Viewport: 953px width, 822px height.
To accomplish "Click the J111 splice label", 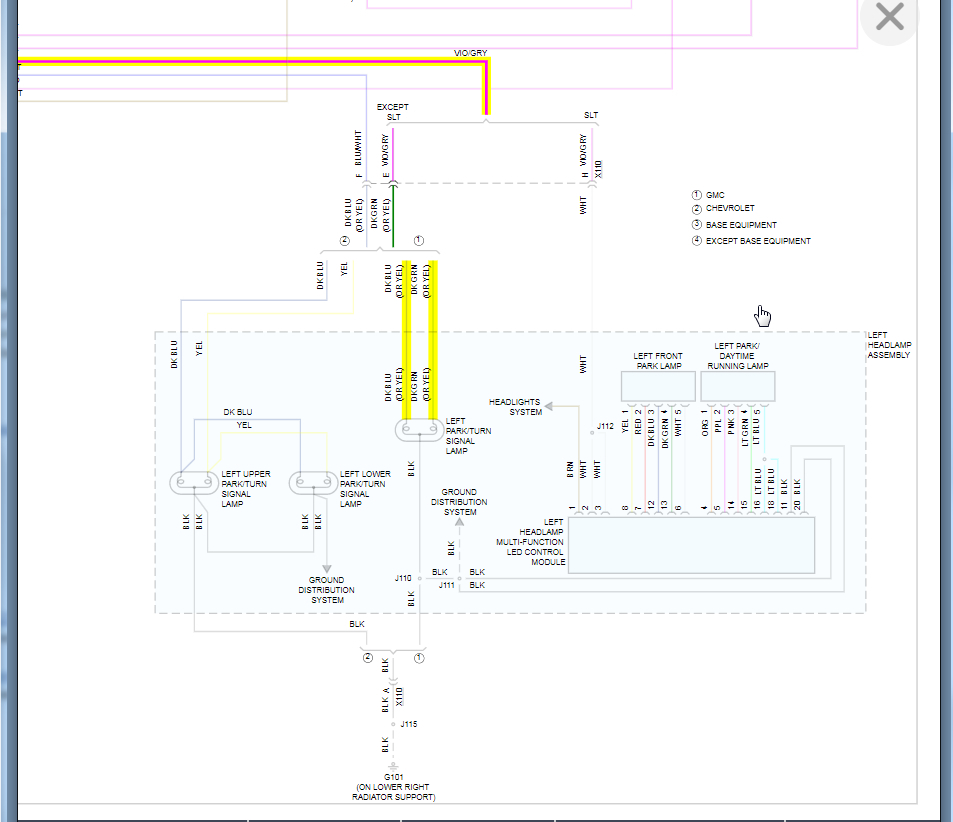I will (x=447, y=585).
